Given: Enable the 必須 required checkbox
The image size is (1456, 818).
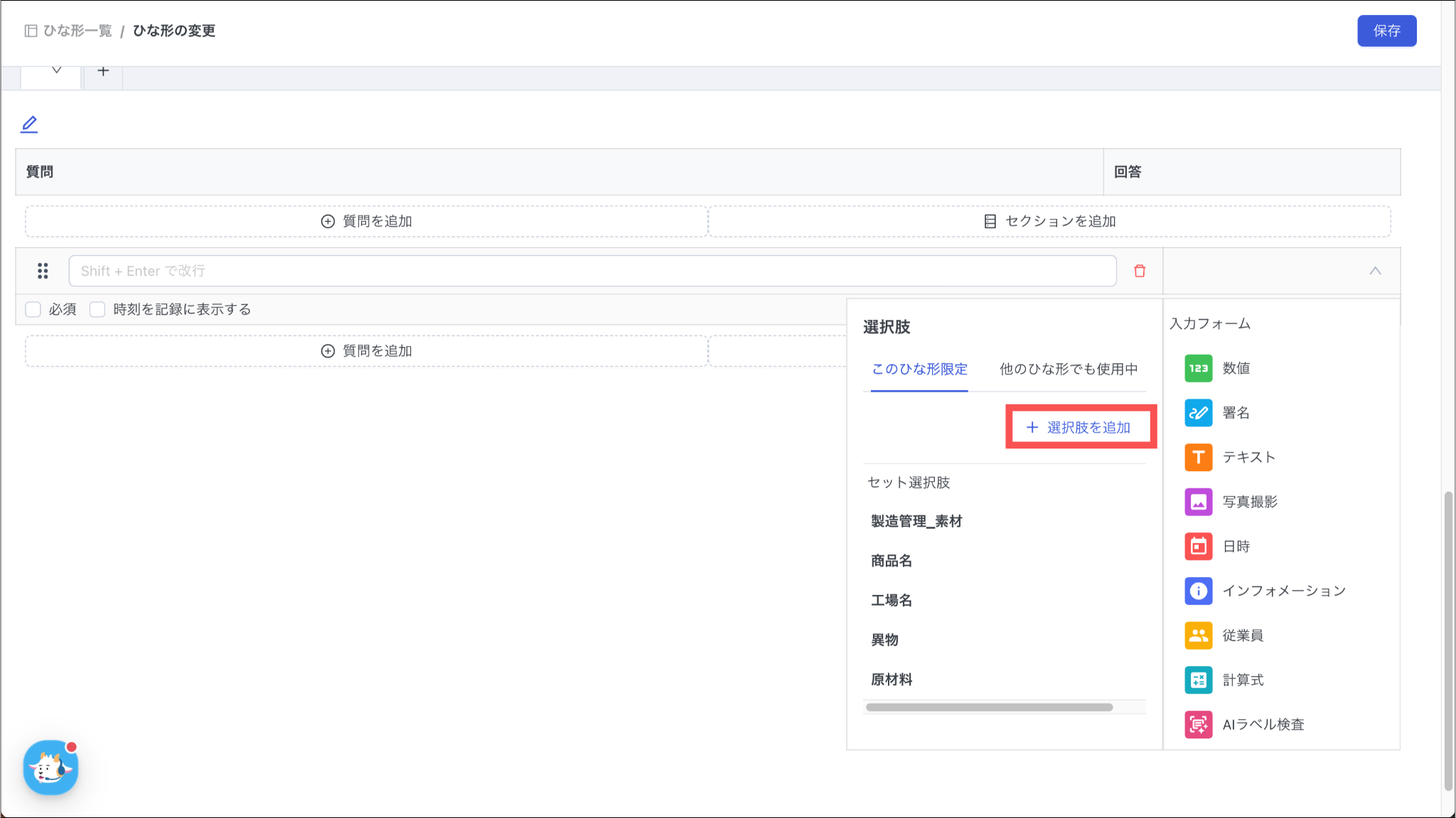Looking at the screenshot, I should tap(33, 309).
